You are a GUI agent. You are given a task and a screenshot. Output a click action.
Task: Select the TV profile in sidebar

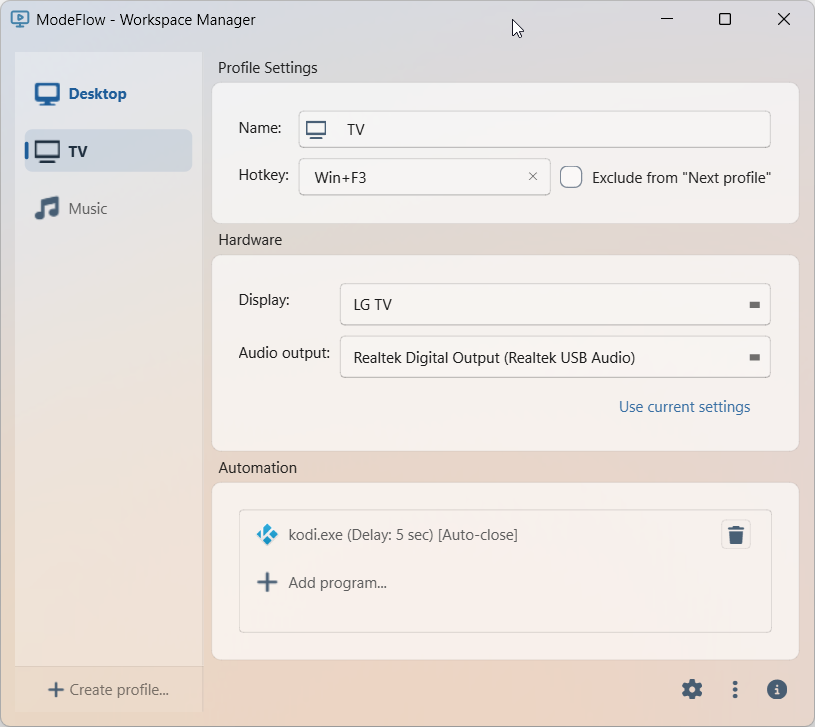tap(108, 151)
